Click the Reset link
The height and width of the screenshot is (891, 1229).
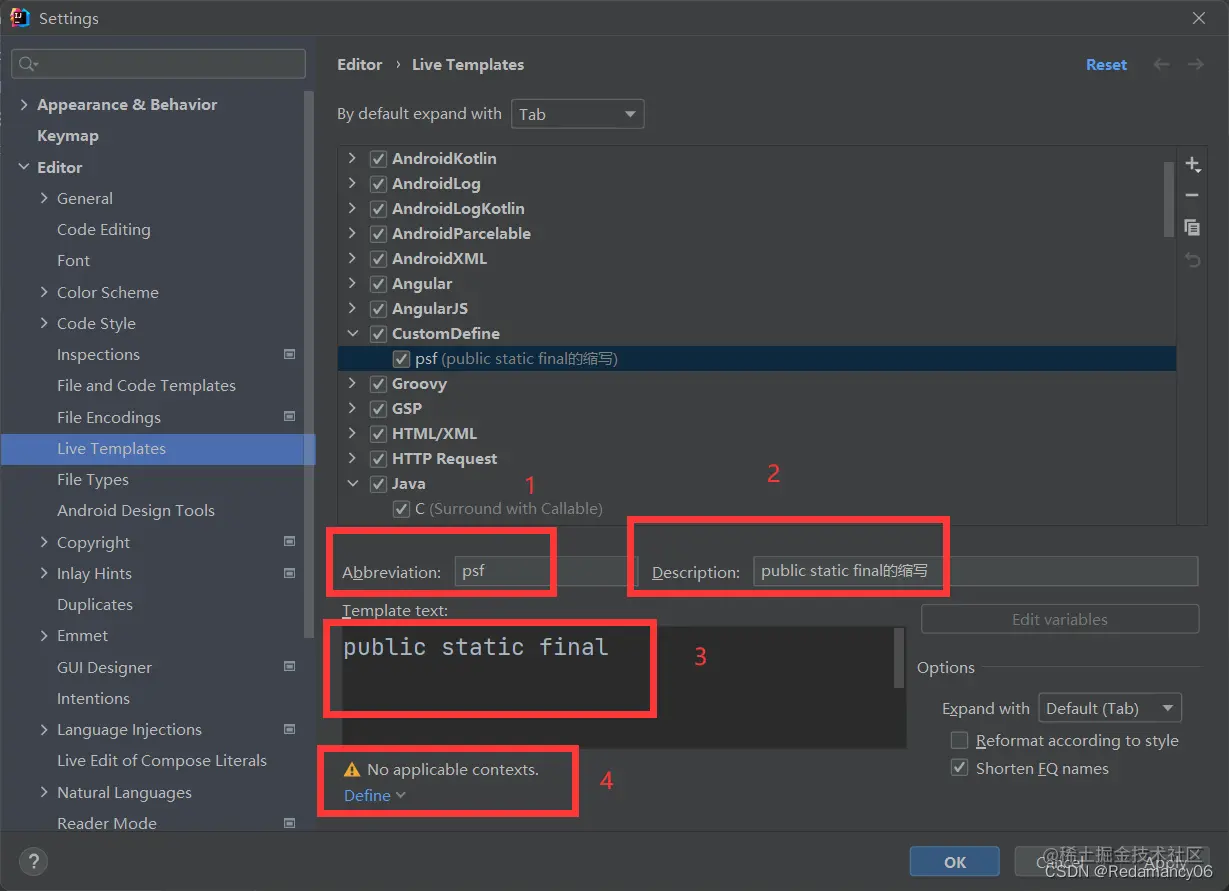[x=1106, y=64]
